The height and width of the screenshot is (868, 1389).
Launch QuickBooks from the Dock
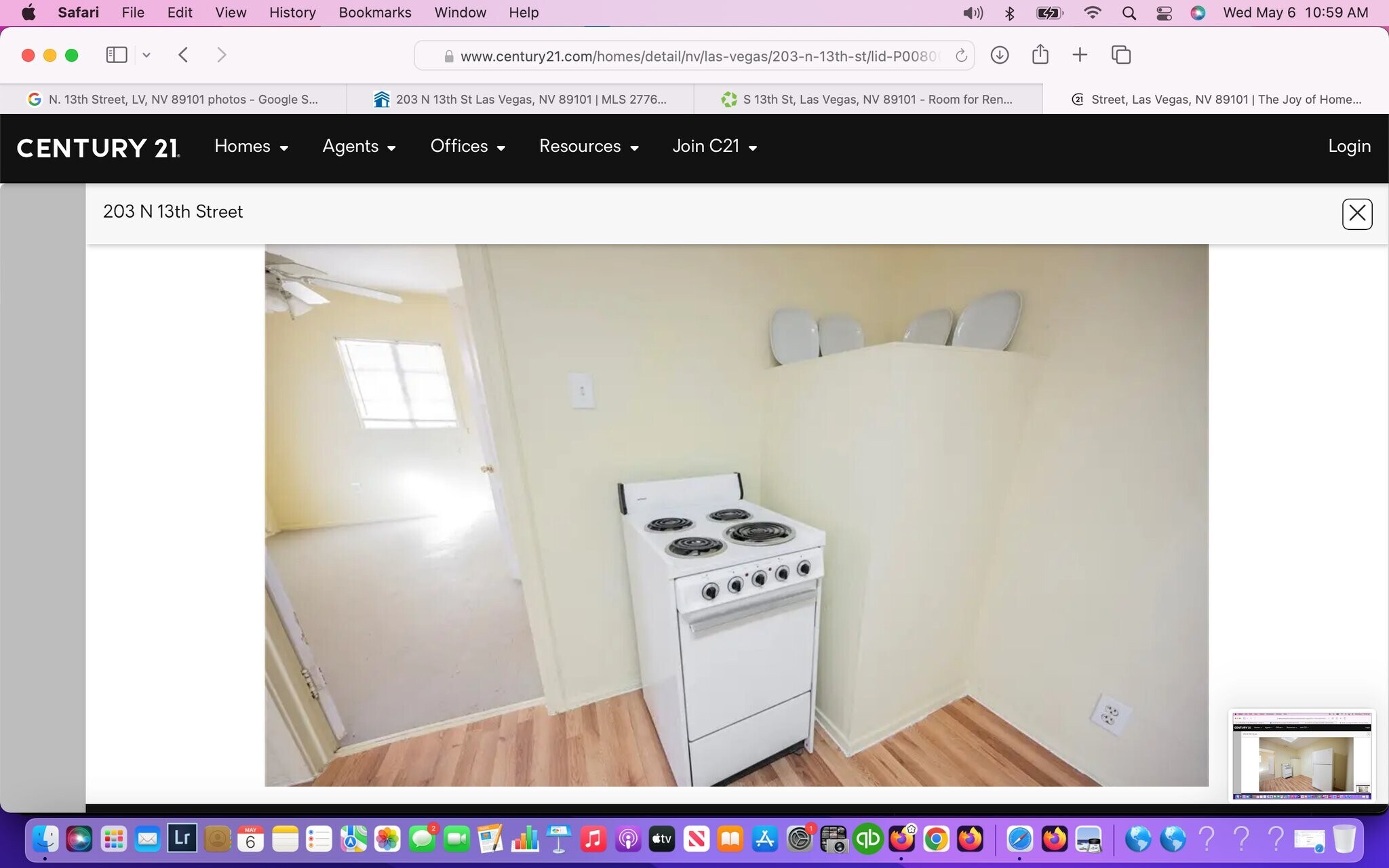867,839
